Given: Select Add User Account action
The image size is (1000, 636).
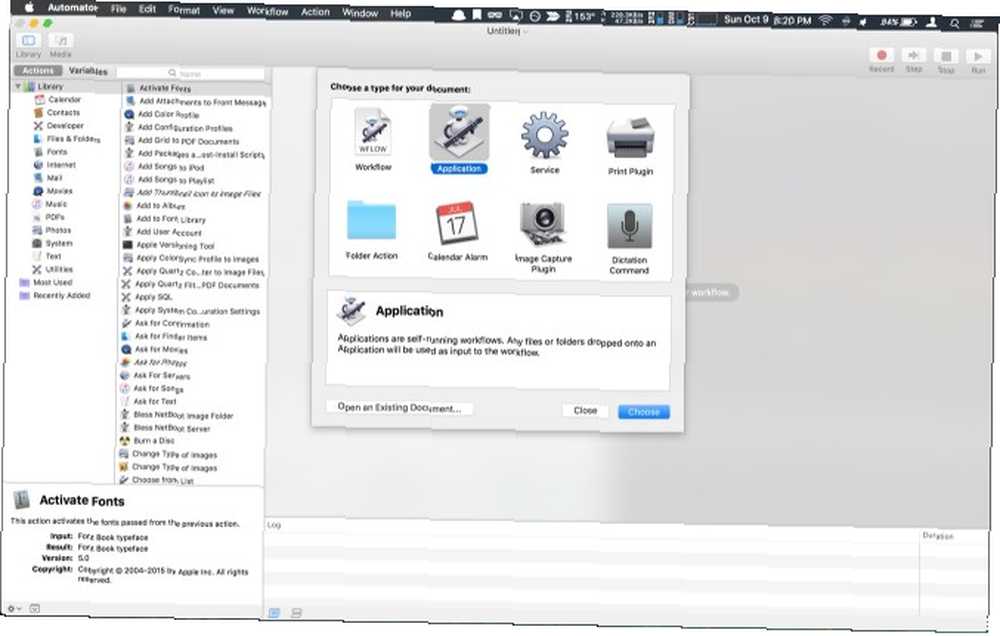Looking at the screenshot, I should point(162,232).
